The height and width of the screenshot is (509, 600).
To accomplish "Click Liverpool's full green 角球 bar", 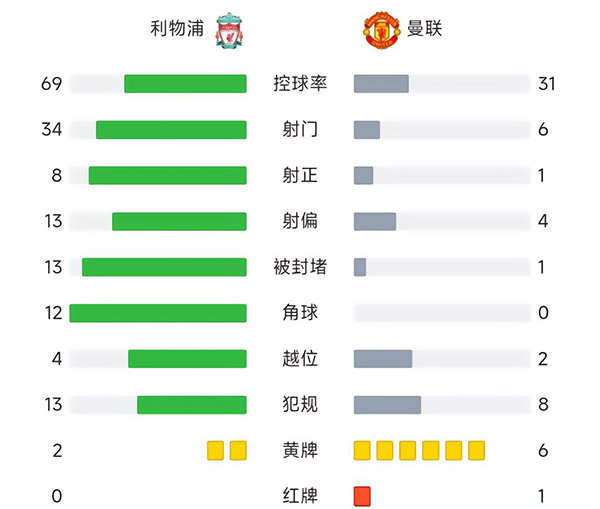I will click(158, 313).
